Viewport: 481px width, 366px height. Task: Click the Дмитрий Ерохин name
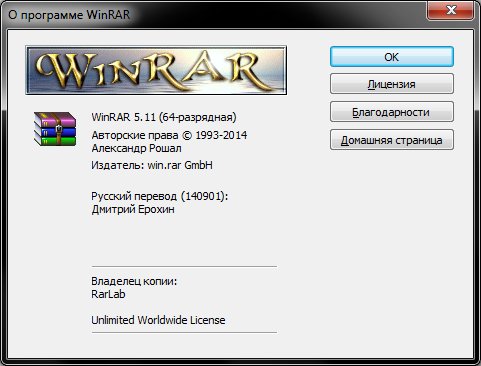133,209
